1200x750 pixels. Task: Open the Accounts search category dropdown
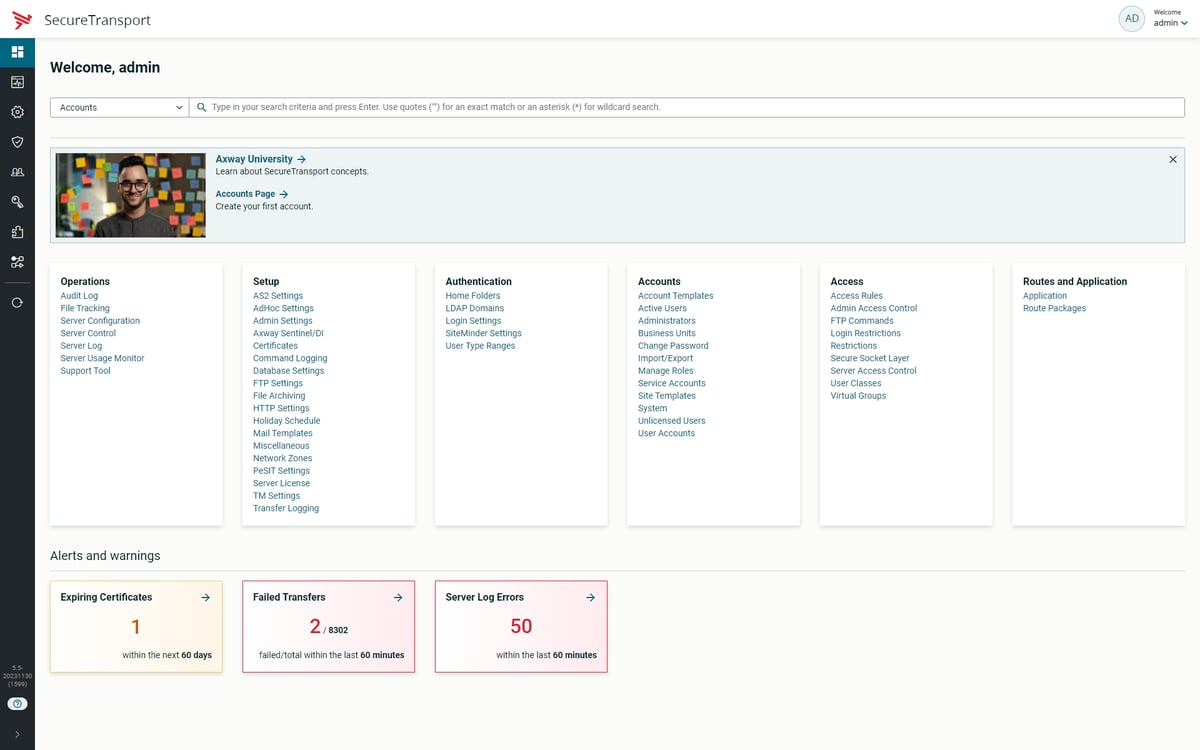[x=120, y=107]
